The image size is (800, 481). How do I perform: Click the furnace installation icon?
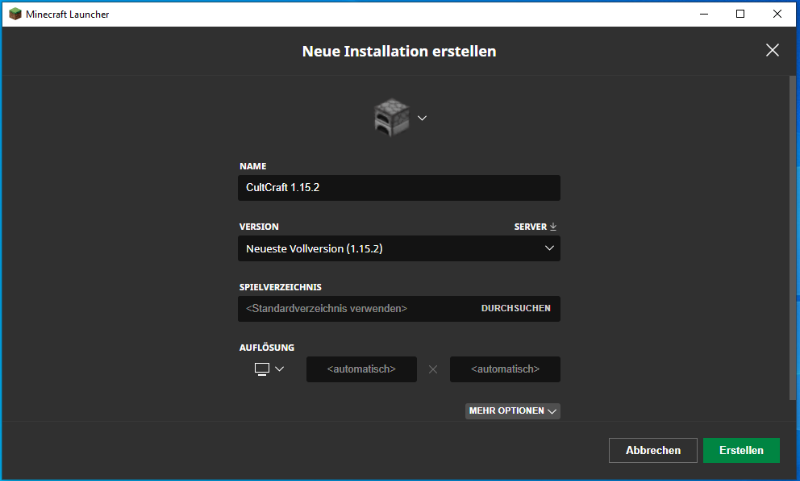(x=390, y=118)
